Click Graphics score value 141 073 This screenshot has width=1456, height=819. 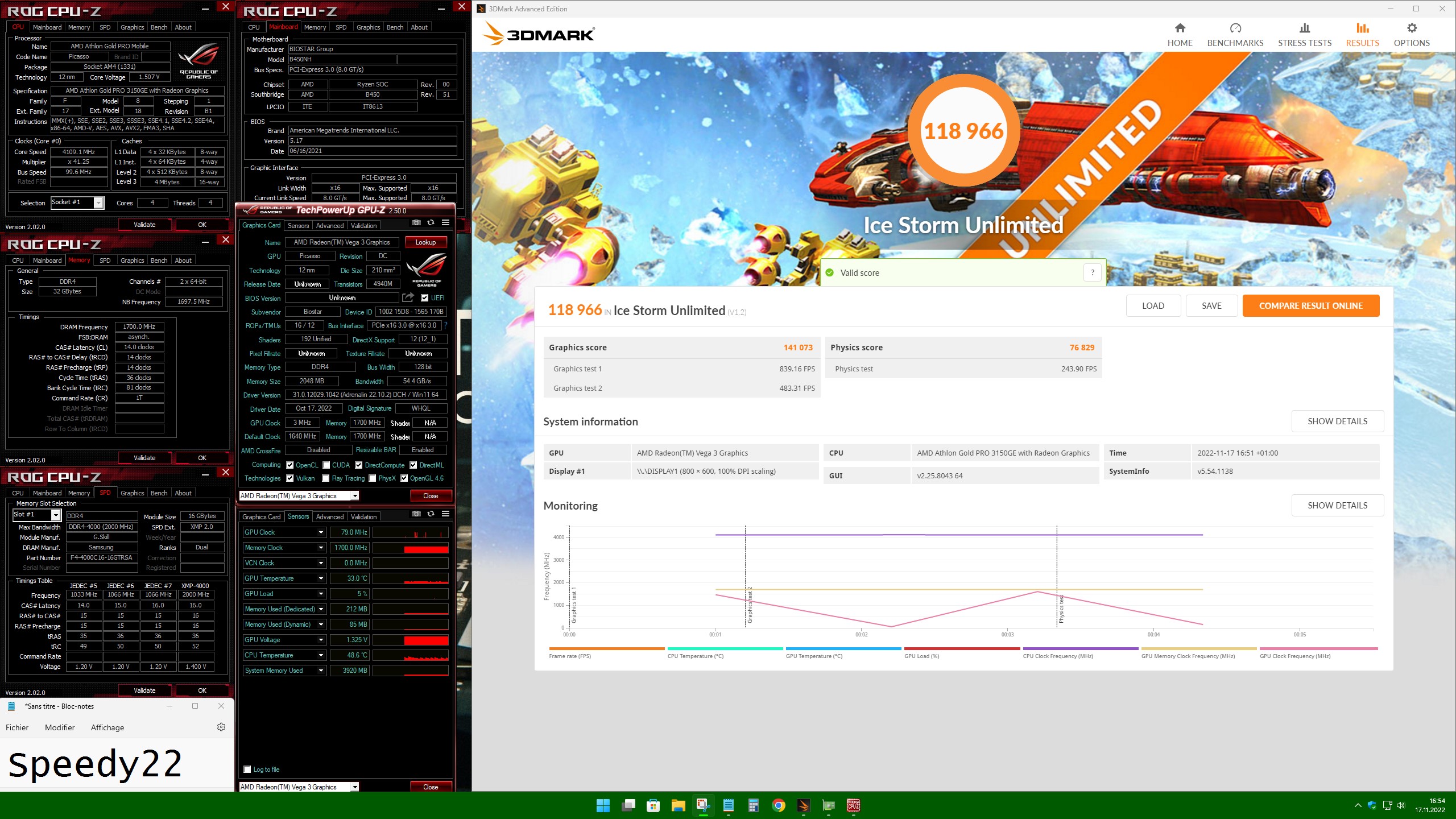click(798, 348)
